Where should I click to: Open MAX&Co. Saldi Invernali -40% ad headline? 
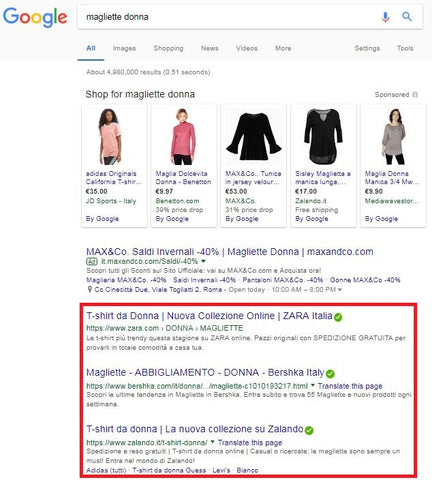[x=230, y=252]
